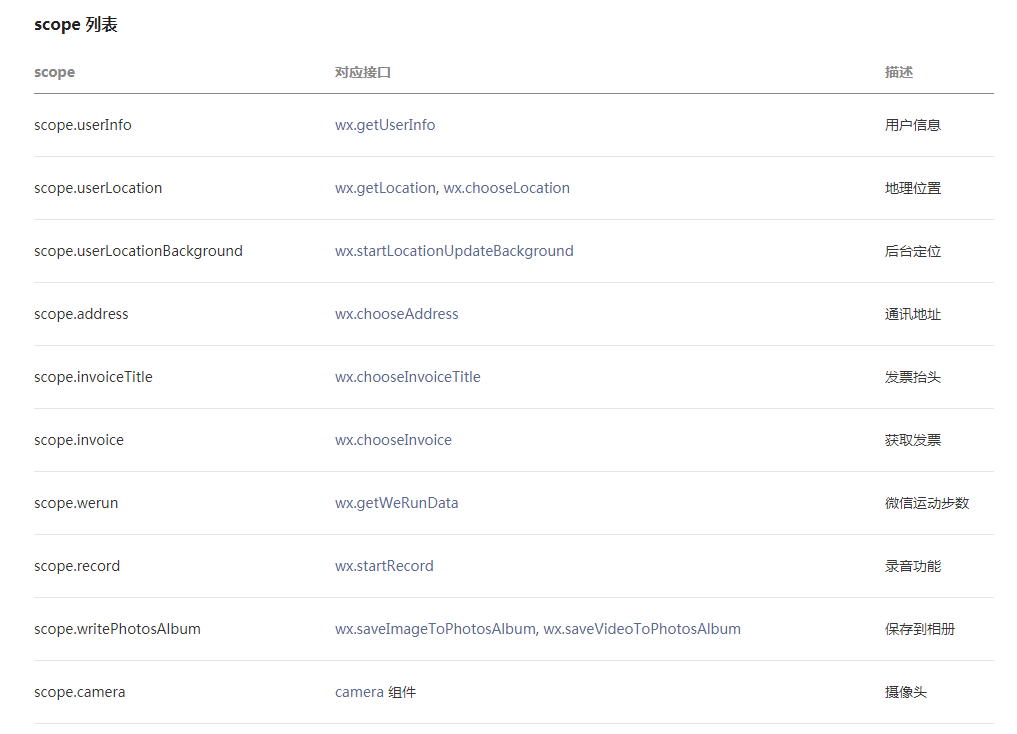
Task: Click the 对应接口 column header
Action: point(363,72)
